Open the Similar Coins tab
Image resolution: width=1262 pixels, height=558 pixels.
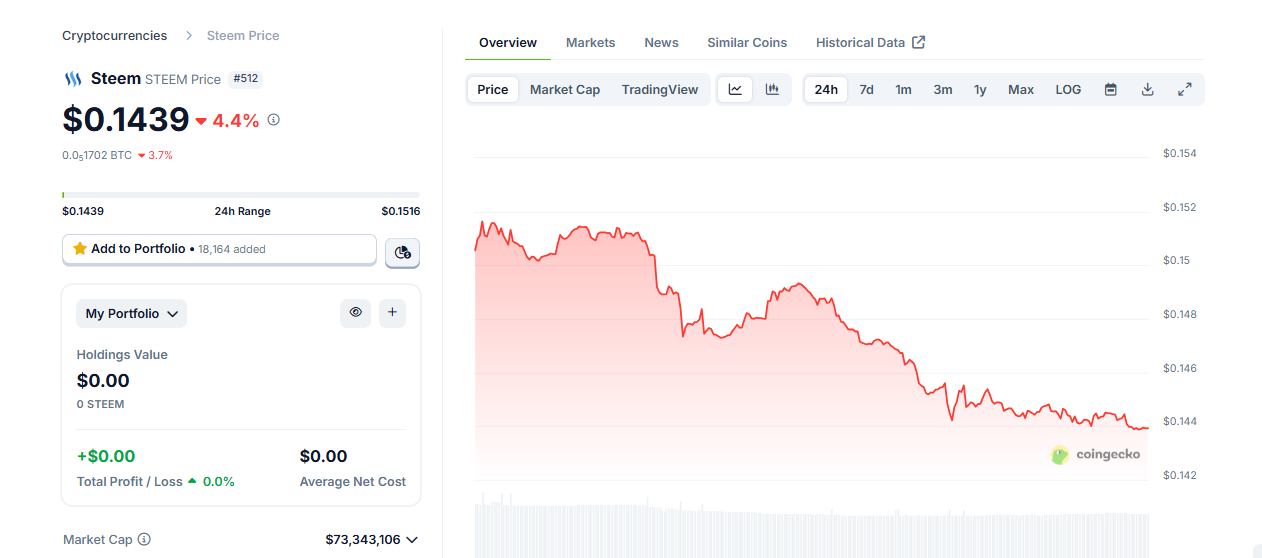[747, 42]
